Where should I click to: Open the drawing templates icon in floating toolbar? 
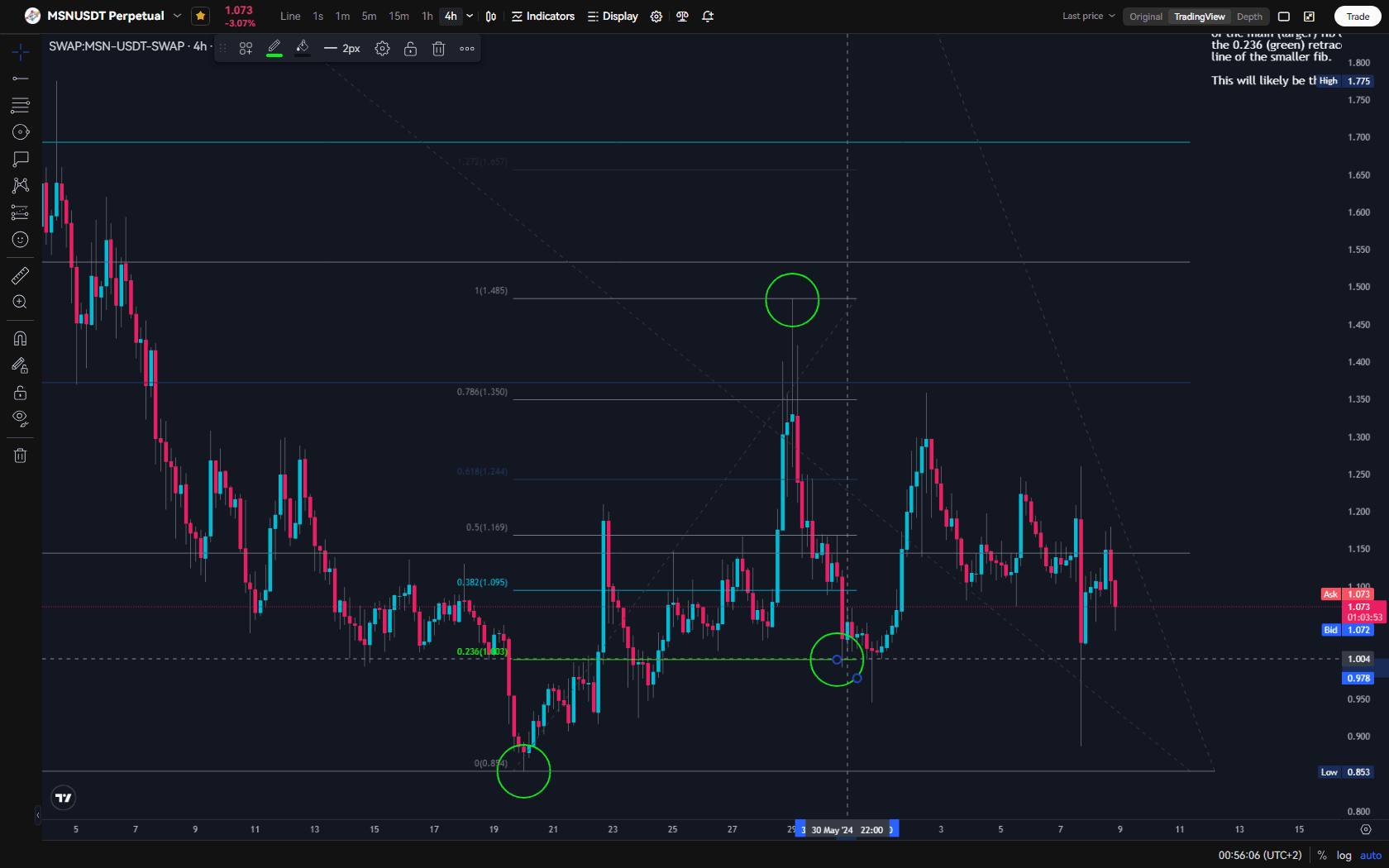pyautogui.click(x=246, y=49)
